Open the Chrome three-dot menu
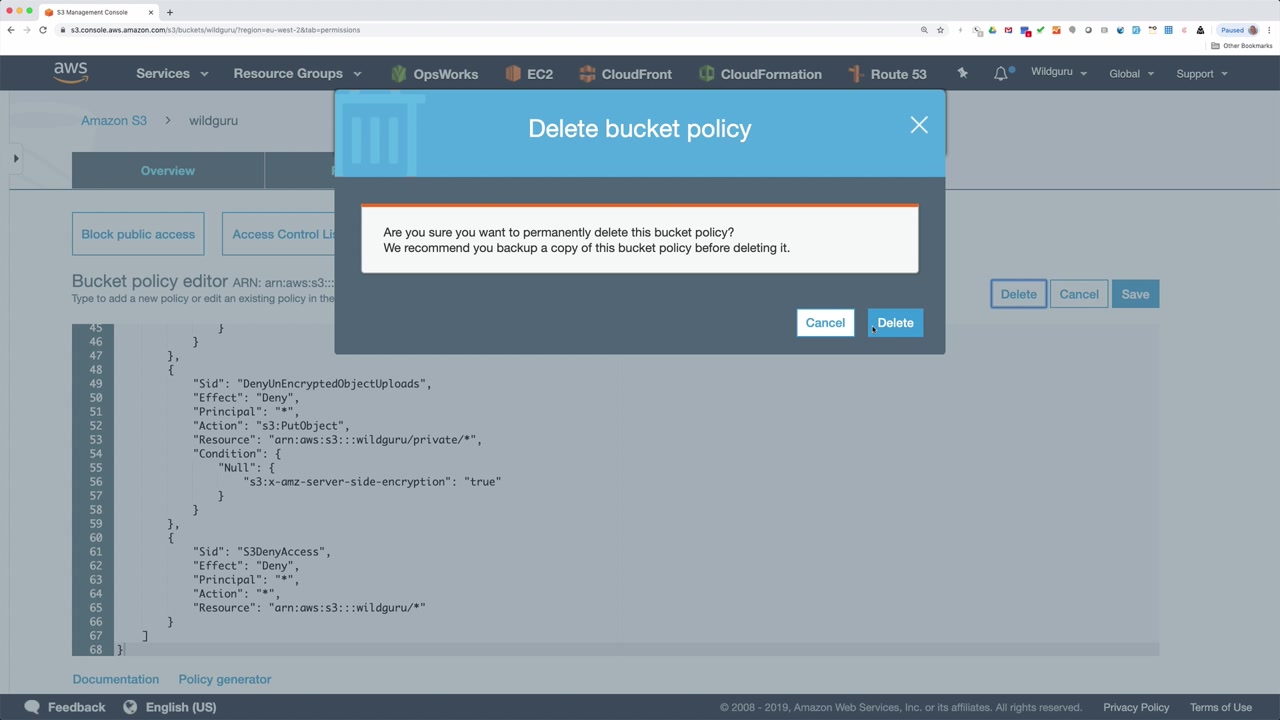Screen dimensions: 1280x720 [x=1269, y=30]
